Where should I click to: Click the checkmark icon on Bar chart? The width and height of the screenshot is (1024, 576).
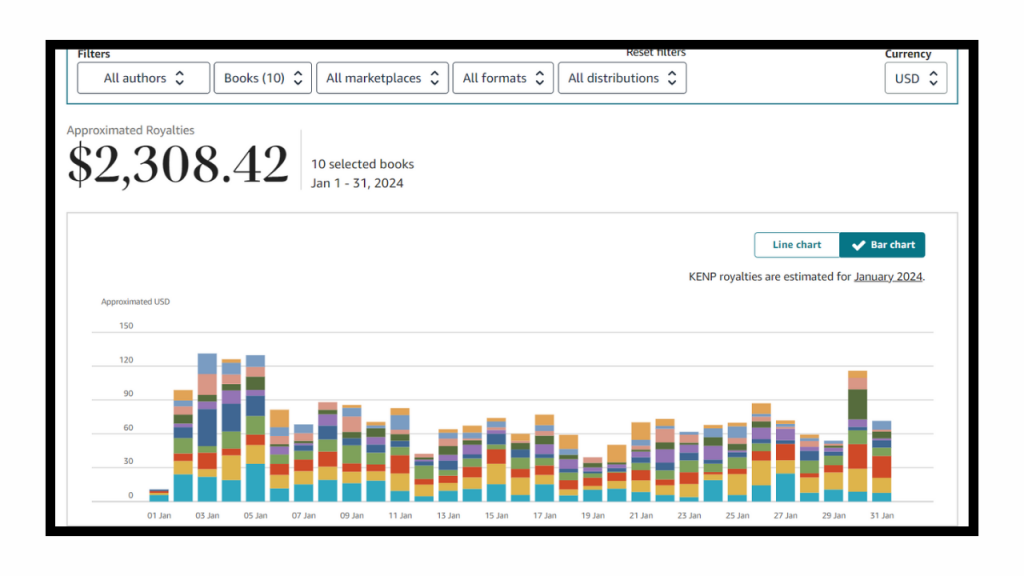(x=858, y=245)
